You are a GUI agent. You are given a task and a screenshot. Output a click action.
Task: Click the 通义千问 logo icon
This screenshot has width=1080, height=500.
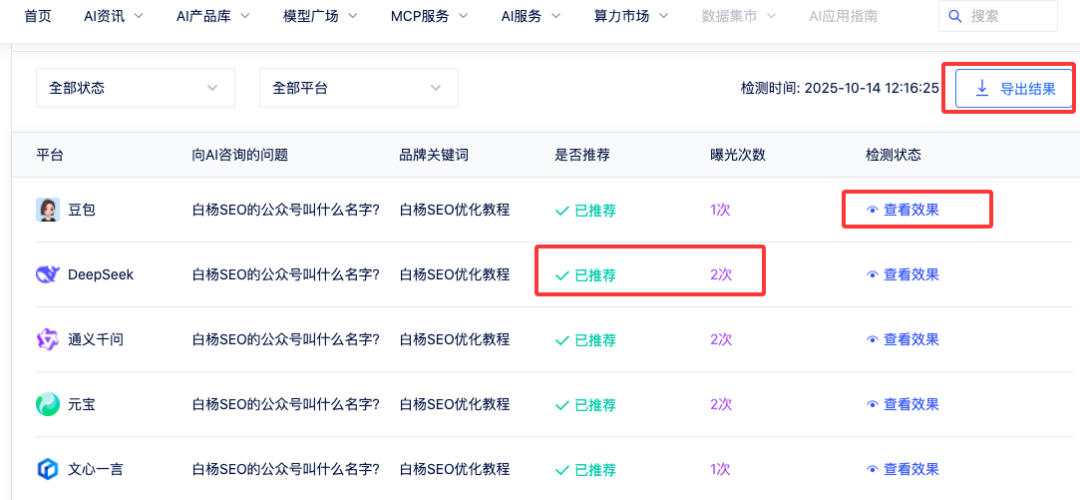tap(48, 340)
